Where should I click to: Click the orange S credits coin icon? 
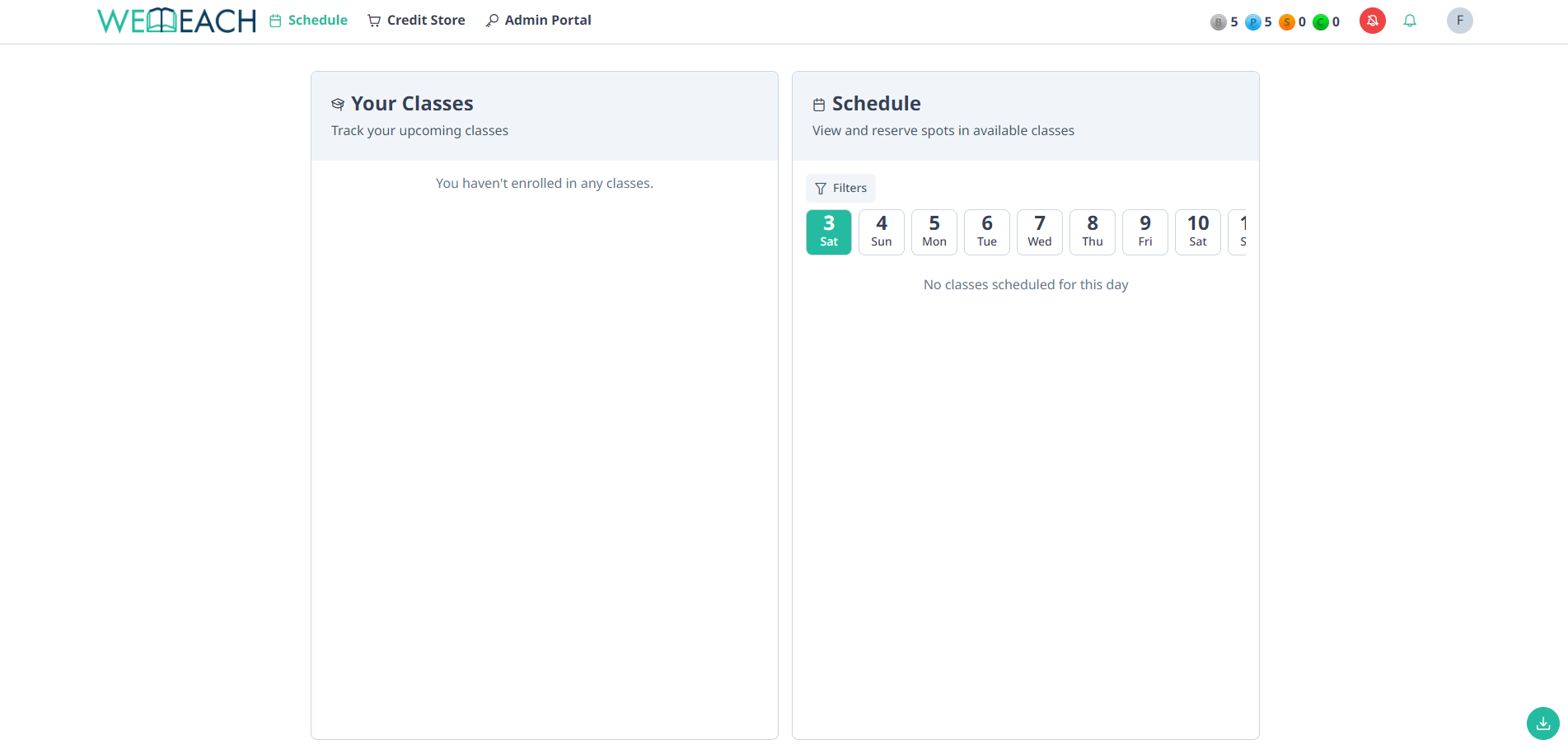[1288, 22]
